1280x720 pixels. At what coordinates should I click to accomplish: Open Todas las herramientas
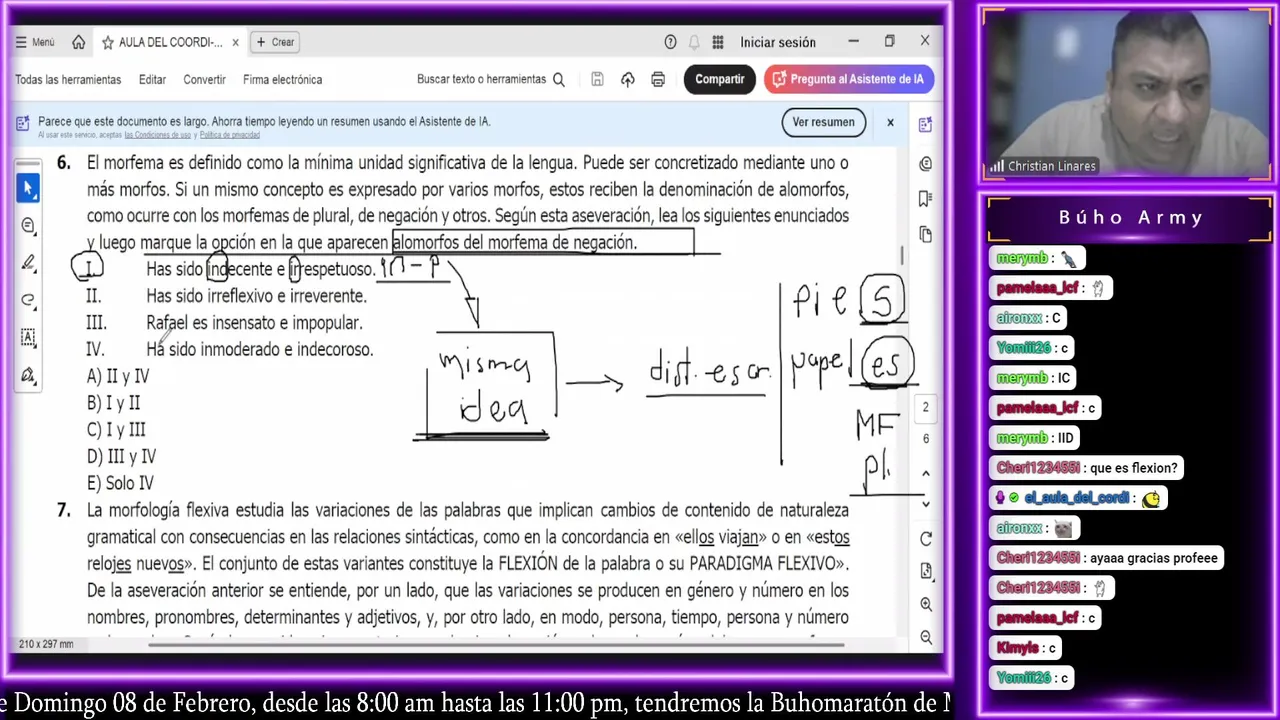pos(68,79)
